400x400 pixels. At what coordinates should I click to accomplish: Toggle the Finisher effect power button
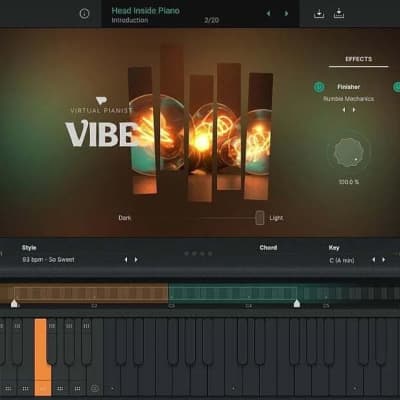coord(319,87)
